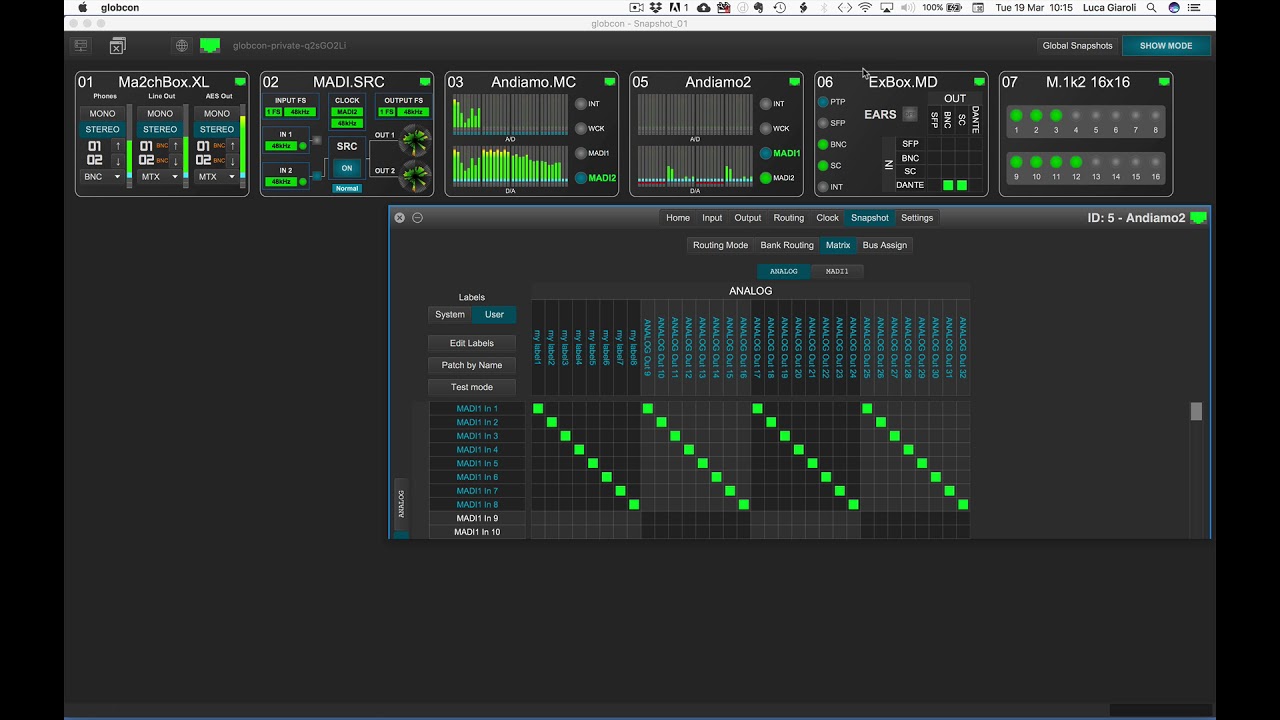Screen dimensions: 1280x720
Task: Close the Andiamo2 detail panel
Action: 399,218
